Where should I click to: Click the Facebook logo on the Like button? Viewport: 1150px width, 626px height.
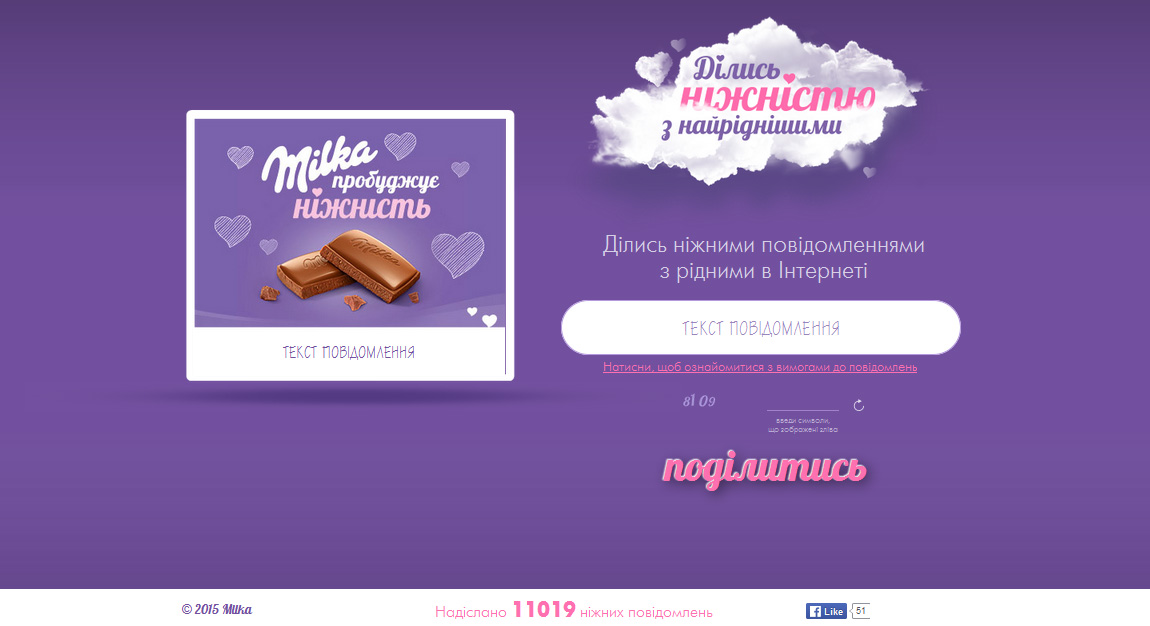814,611
